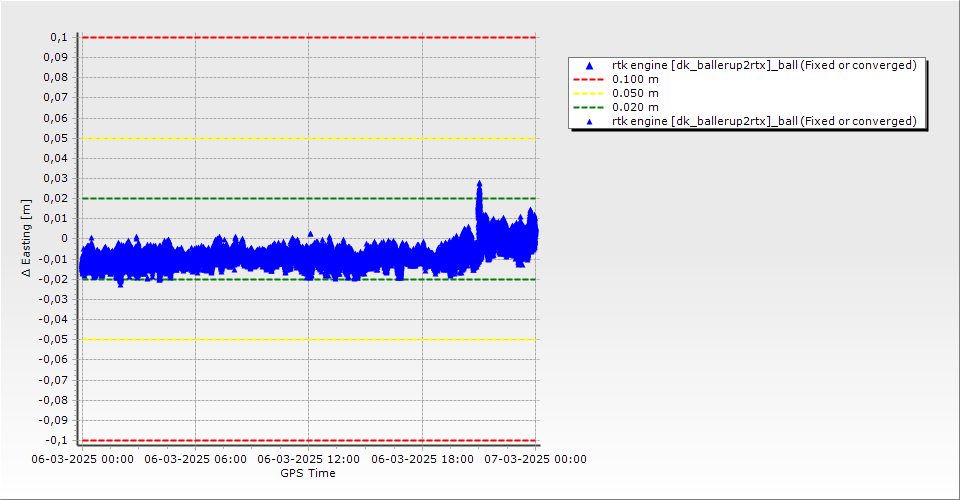960x500 pixels.
Task: Click the '0,03' y-axis tick label
Action: click(x=55, y=179)
